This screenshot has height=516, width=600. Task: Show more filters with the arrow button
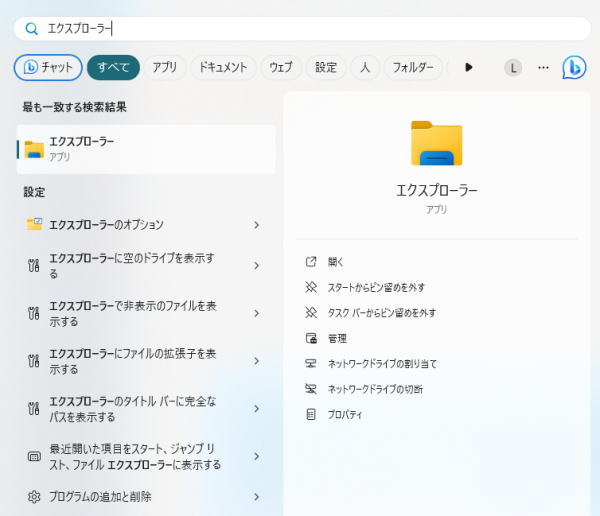pos(468,67)
